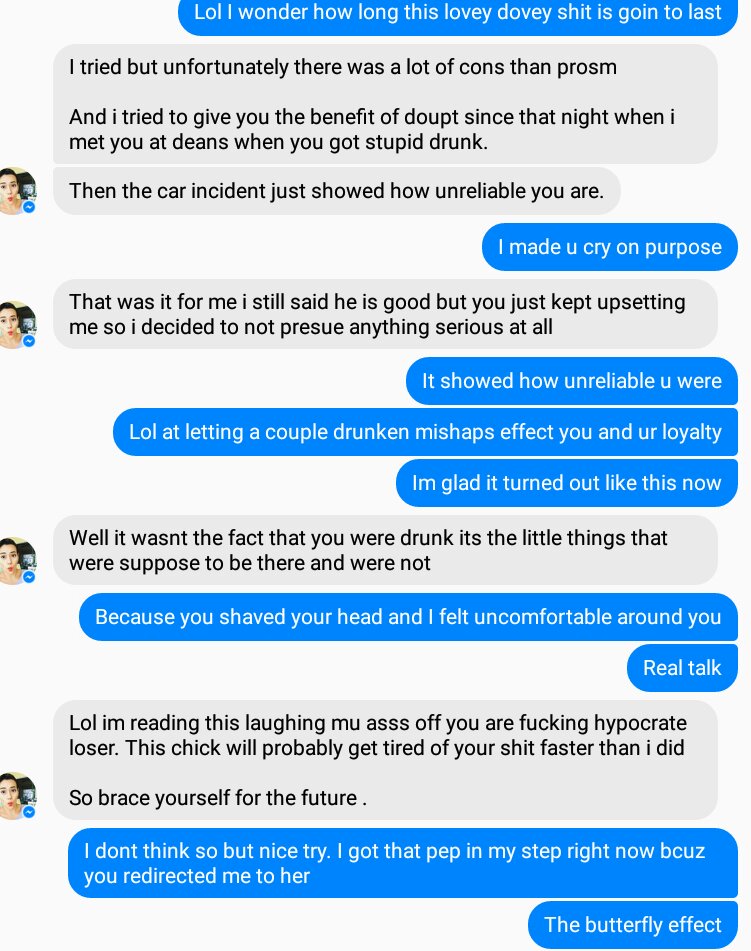Tap 'Then the car incident' gray message

click(337, 191)
